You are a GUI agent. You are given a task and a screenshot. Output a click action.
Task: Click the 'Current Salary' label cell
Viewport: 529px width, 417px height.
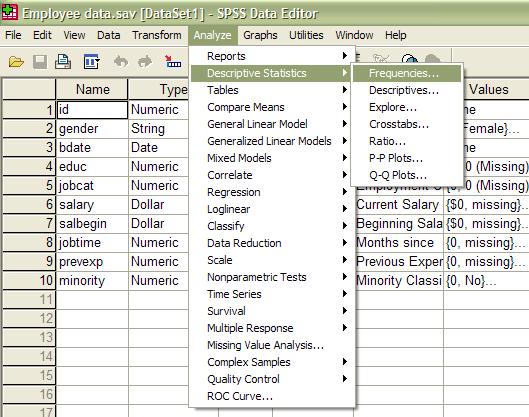point(399,204)
